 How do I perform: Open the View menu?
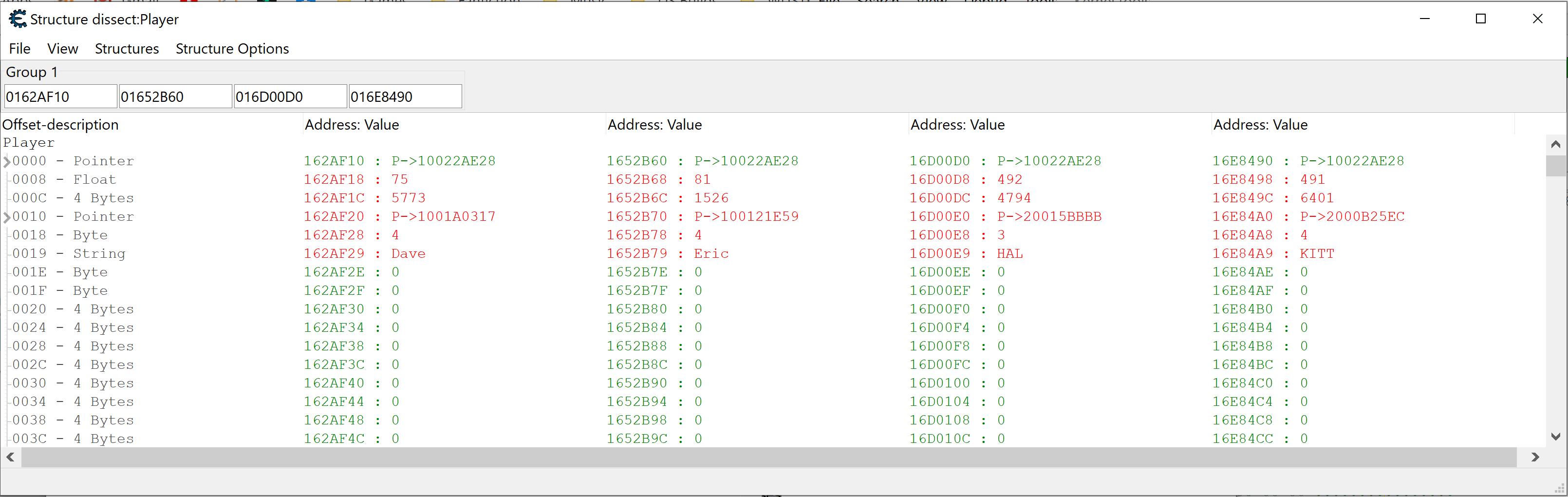click(x=62, y=49)
